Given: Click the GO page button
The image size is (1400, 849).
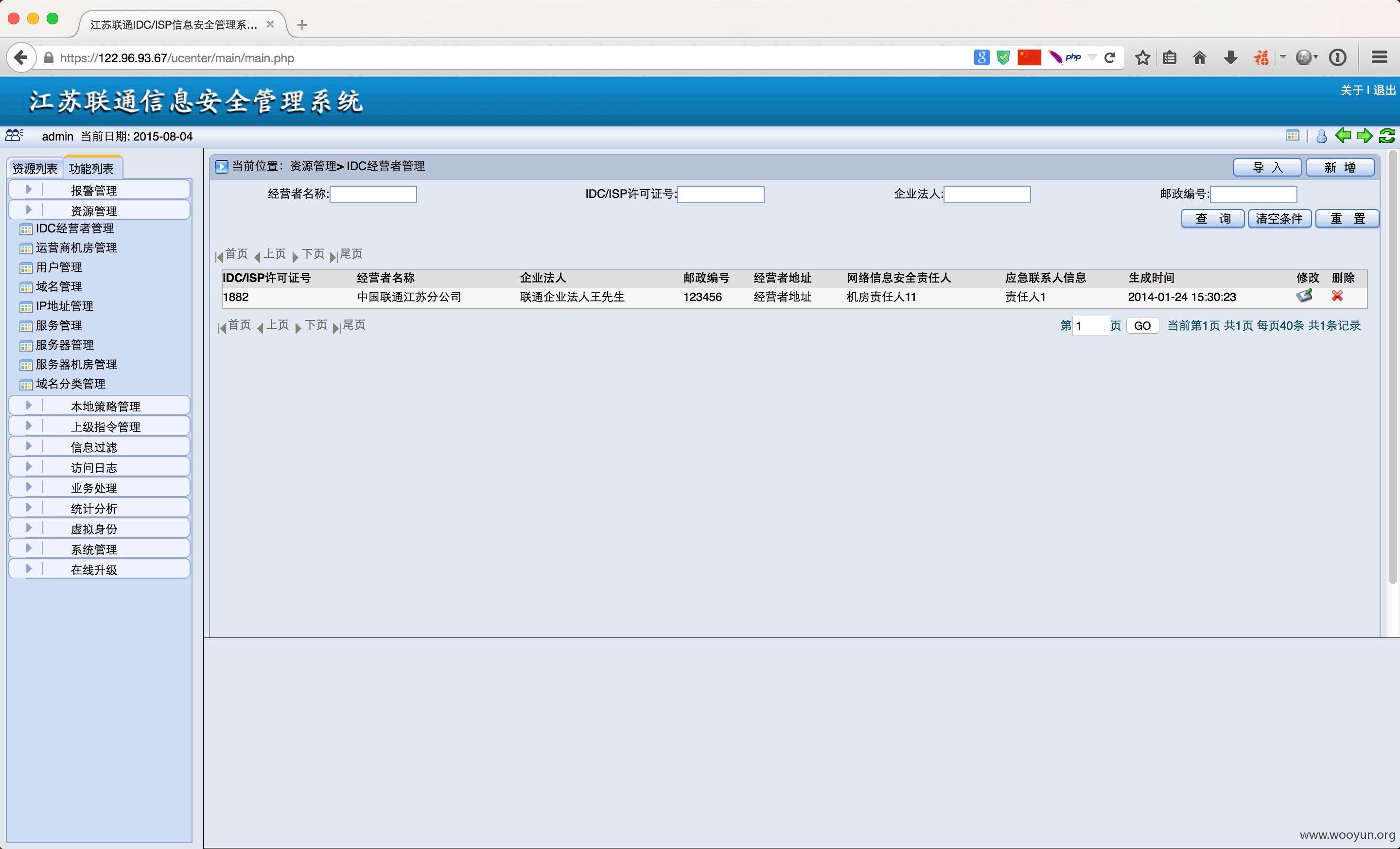Looking at the screenshot, I should (1142, 326).
